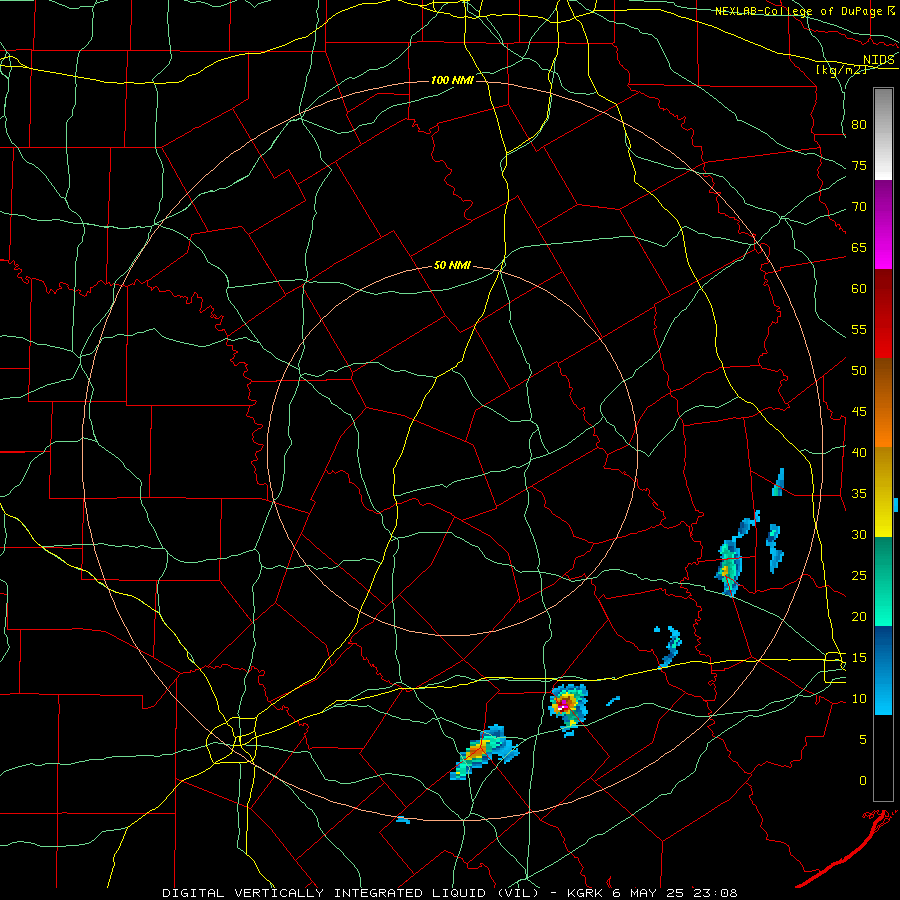
Task: Click the "5" value on the VIL scale
Action: click(863, 740)
